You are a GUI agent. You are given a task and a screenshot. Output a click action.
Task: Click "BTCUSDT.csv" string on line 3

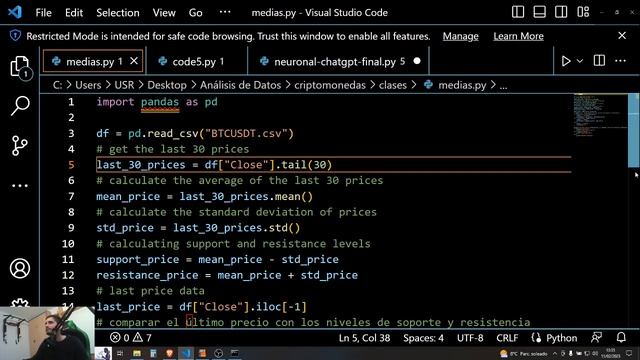(249, 133)
